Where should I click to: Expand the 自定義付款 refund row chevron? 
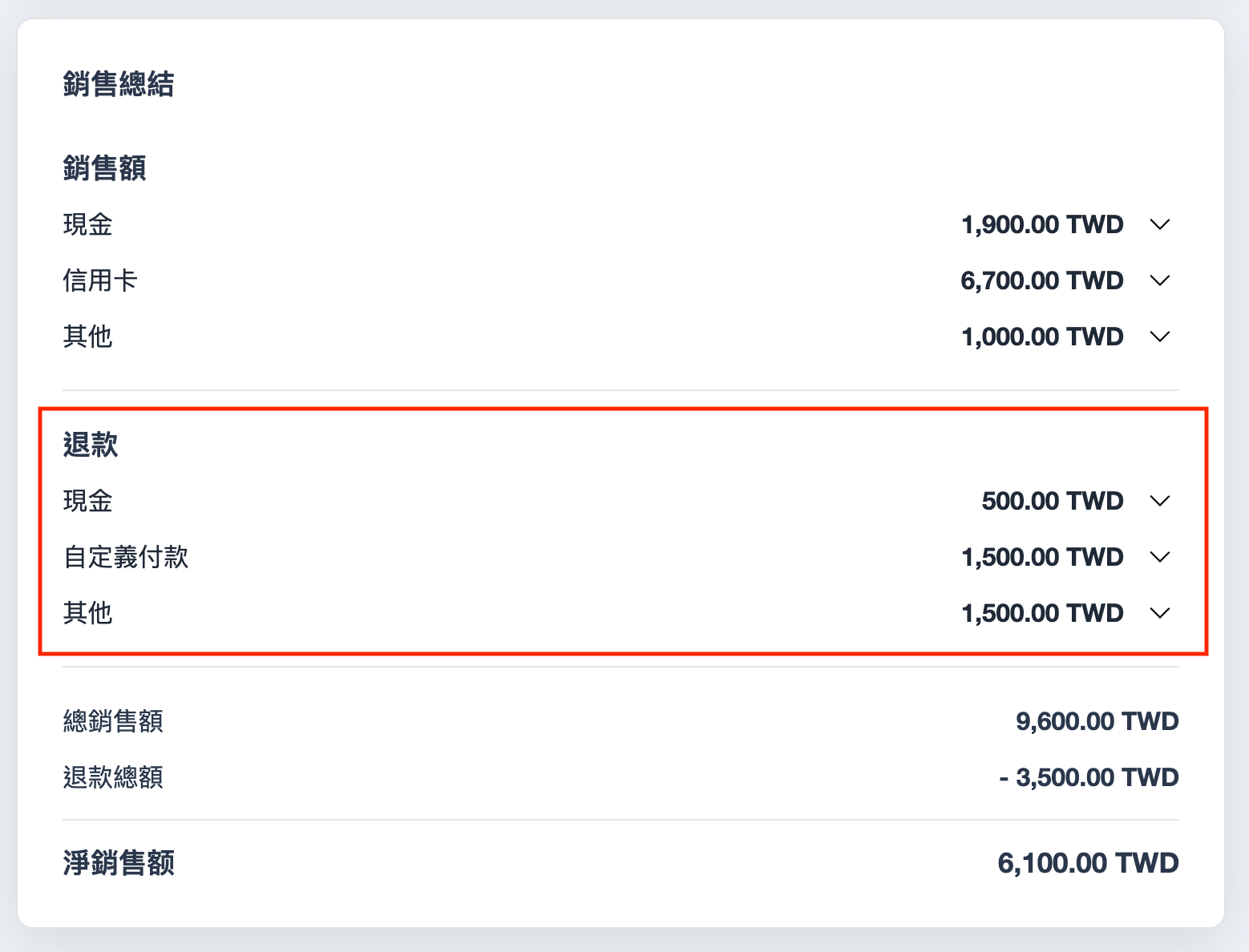[1160, 557]
